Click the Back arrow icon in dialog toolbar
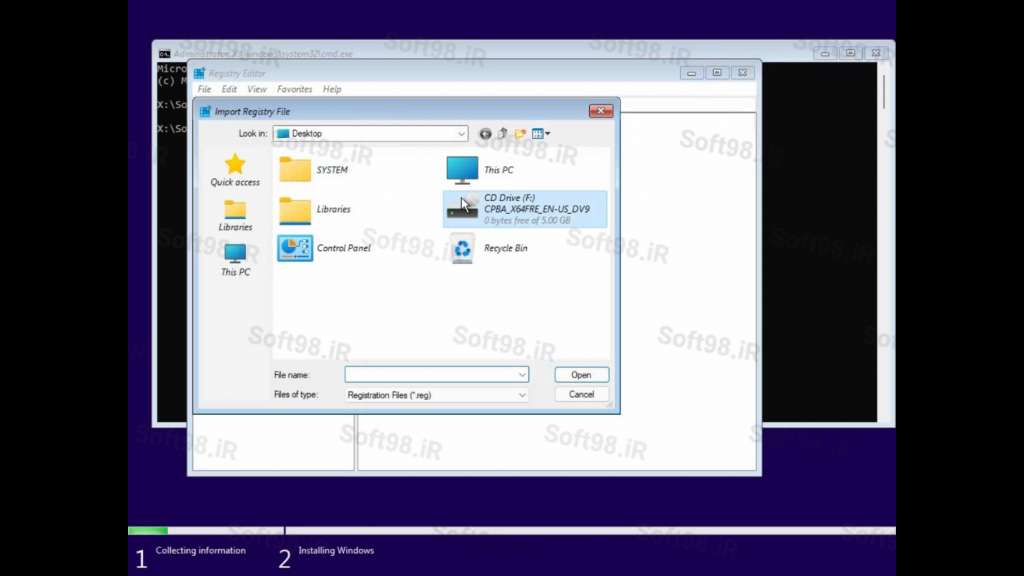 pos(485,134)
